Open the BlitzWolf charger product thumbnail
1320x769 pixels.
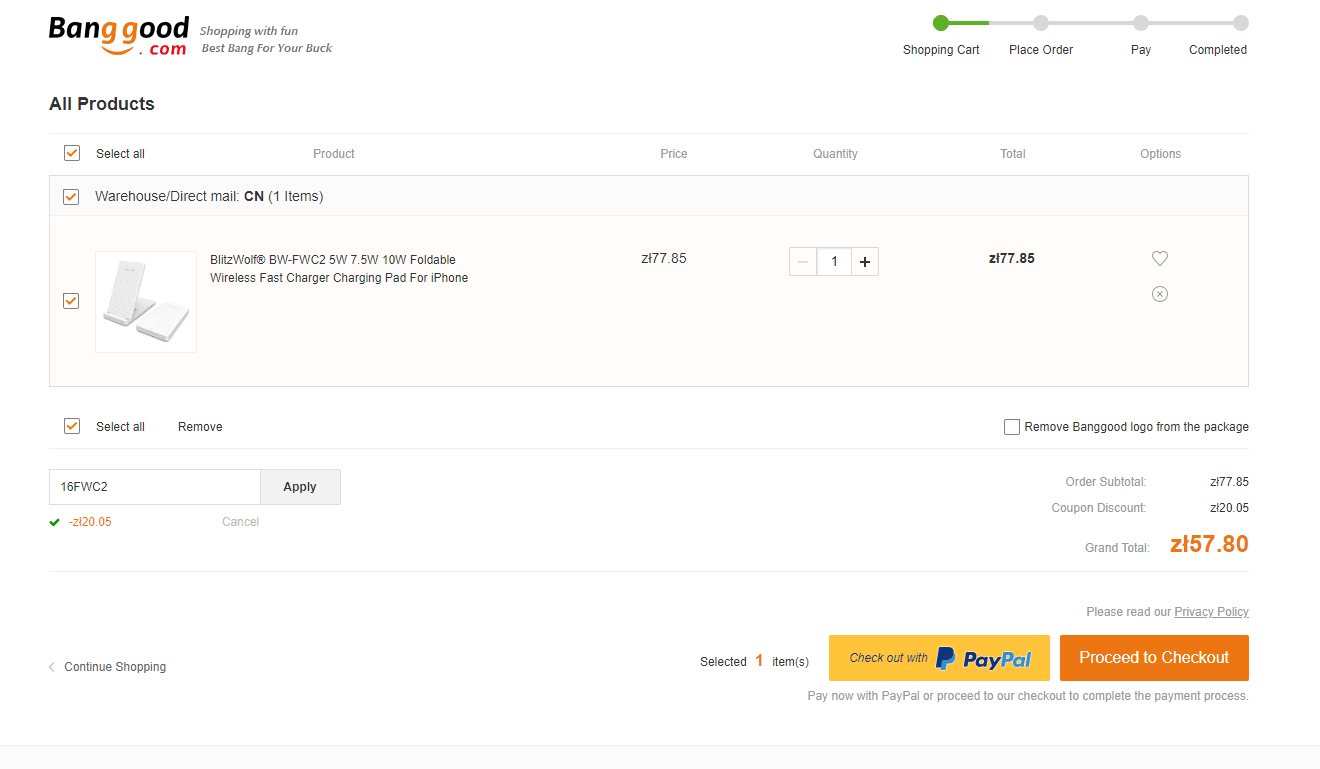pyautogui.click(x=146, y=302)
